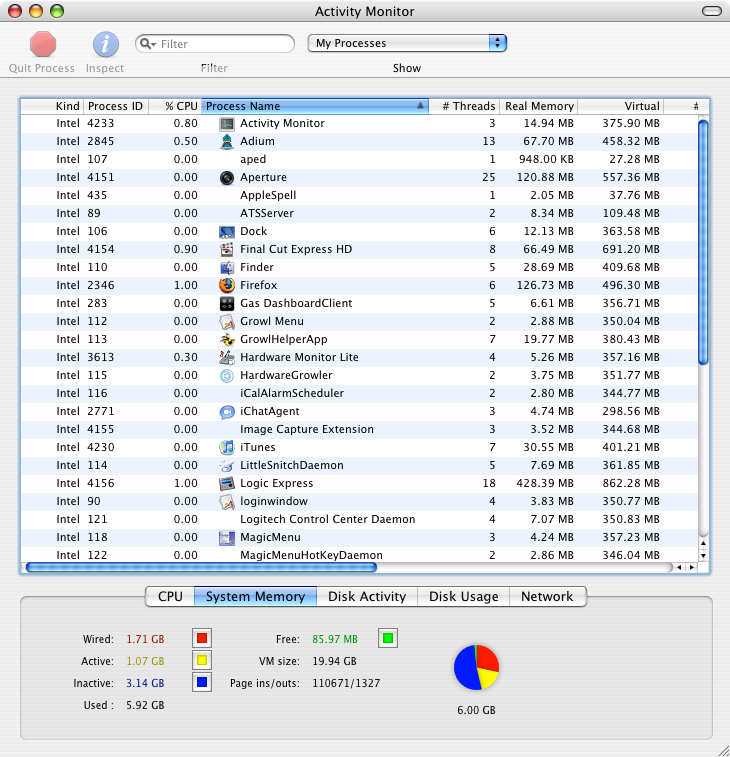Click process ID 2346 cell
Screen dimensions: 730x757
100,285
